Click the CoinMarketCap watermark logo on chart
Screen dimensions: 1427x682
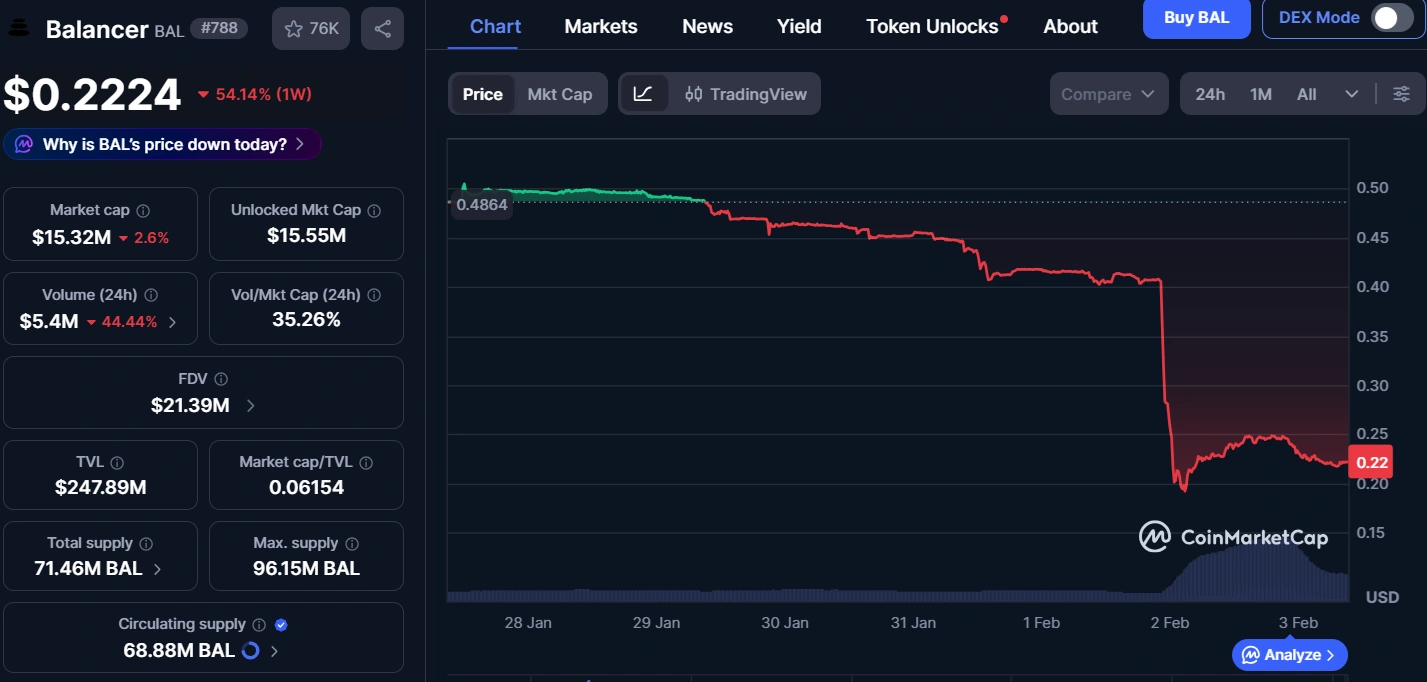1155,537
